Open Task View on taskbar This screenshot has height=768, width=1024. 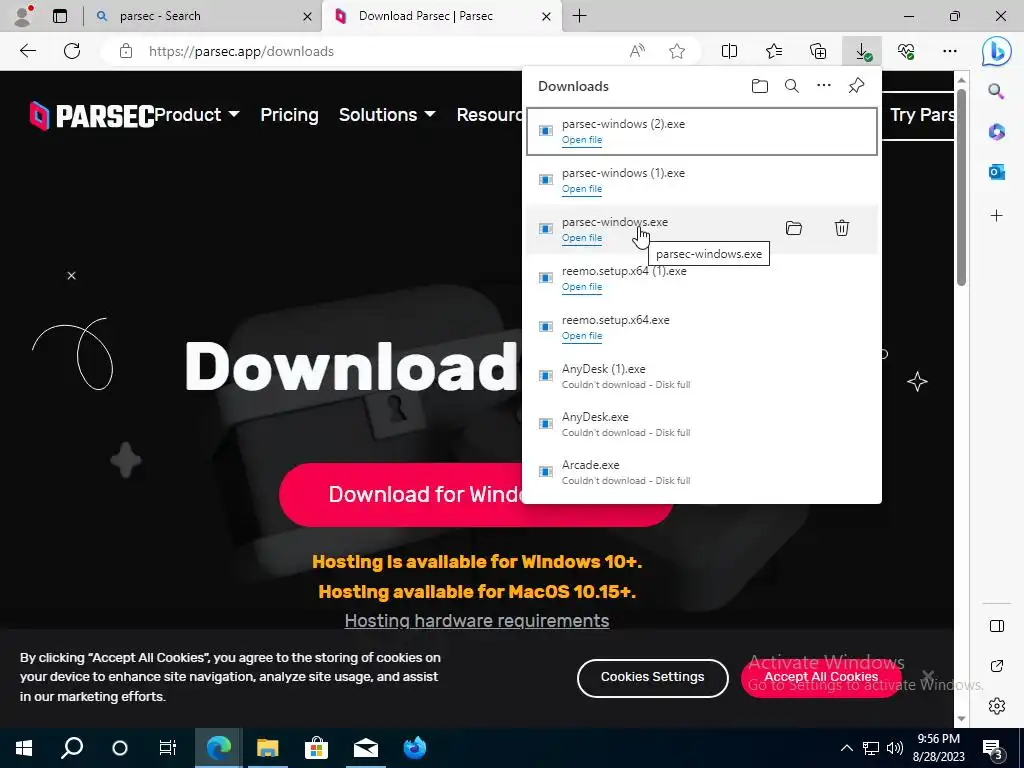[168, 748]
